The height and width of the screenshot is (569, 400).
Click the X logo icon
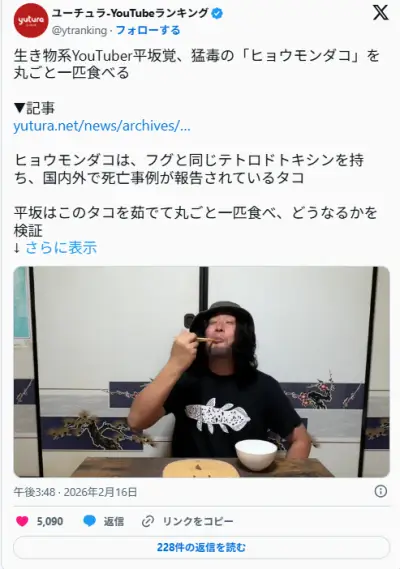click(x=380, y=13)
